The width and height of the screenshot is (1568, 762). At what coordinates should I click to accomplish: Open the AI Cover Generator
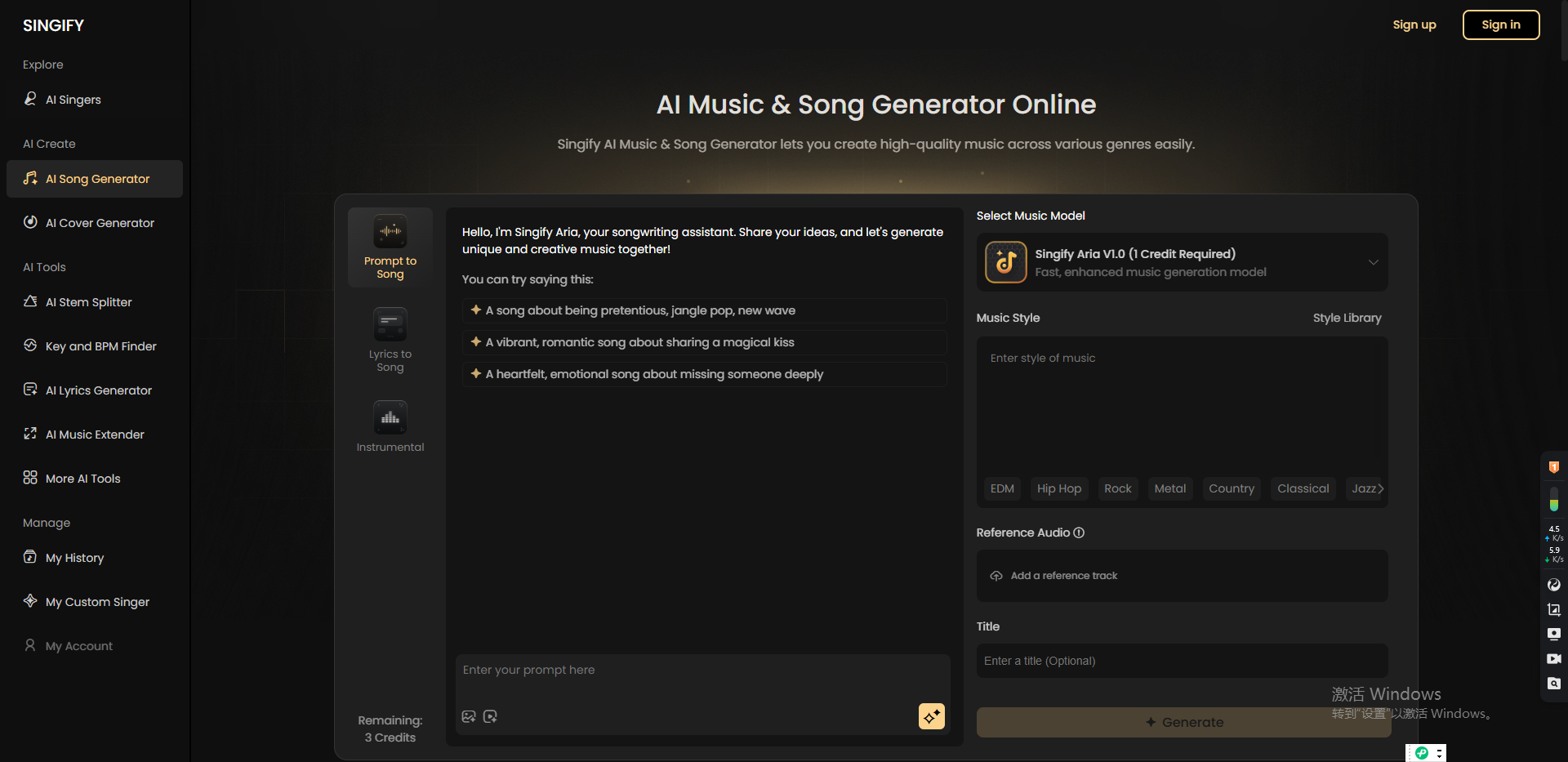[99, 222]
